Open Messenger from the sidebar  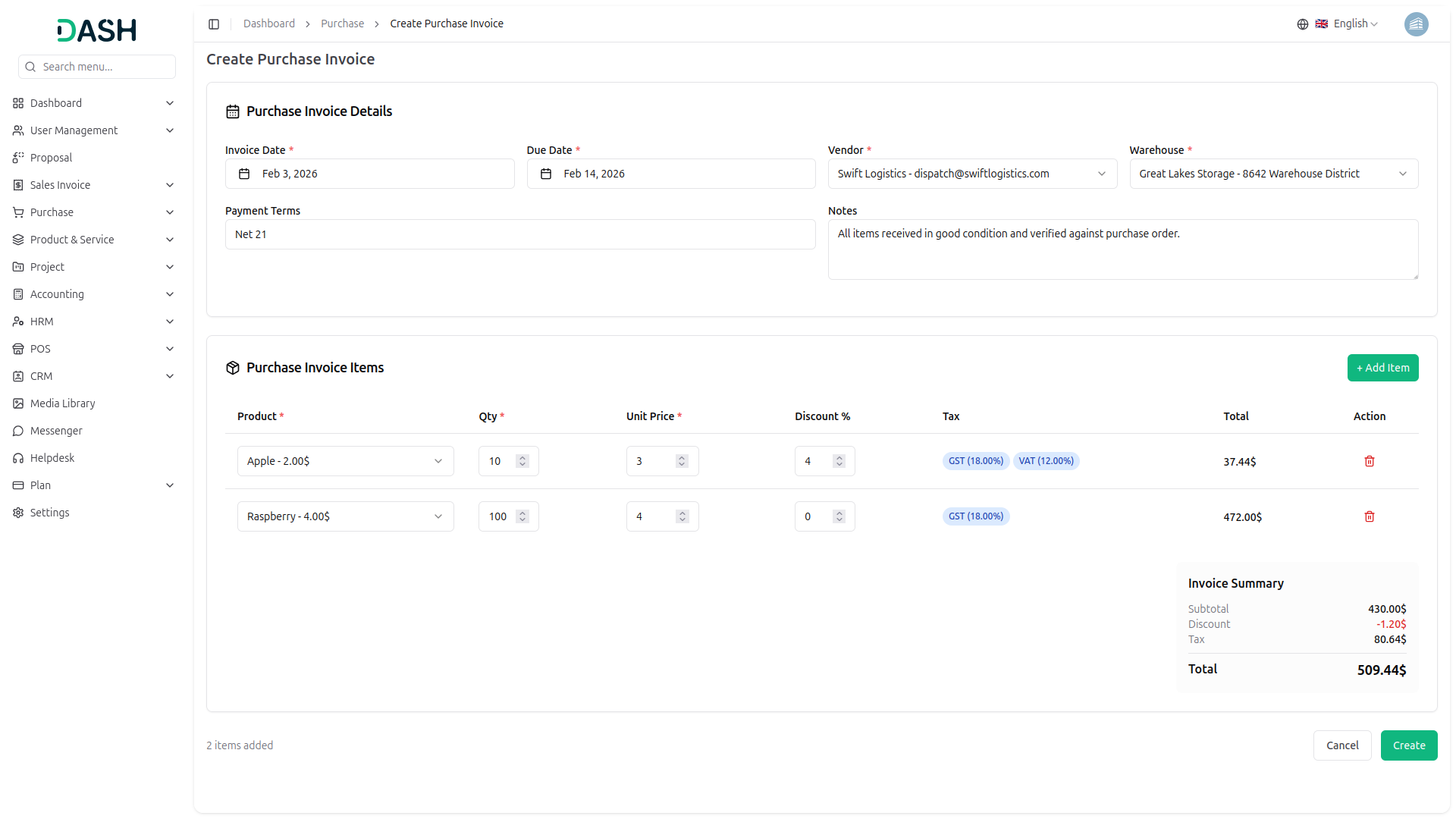(x=56, y=431)
